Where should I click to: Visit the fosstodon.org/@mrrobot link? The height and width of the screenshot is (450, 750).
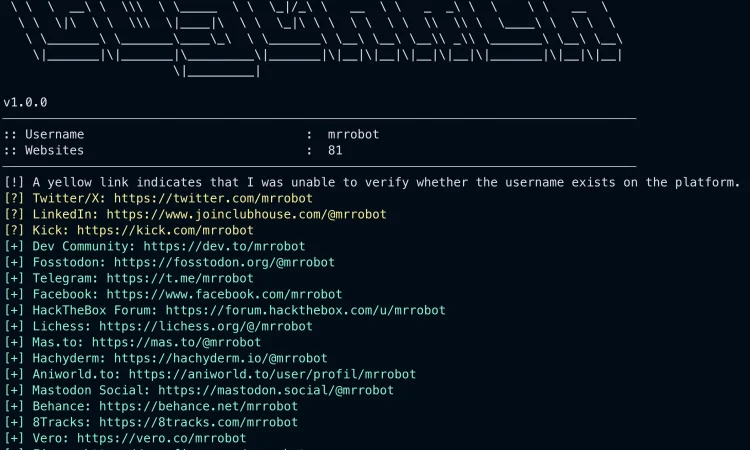pyautogui.click(x=224, y=263)
